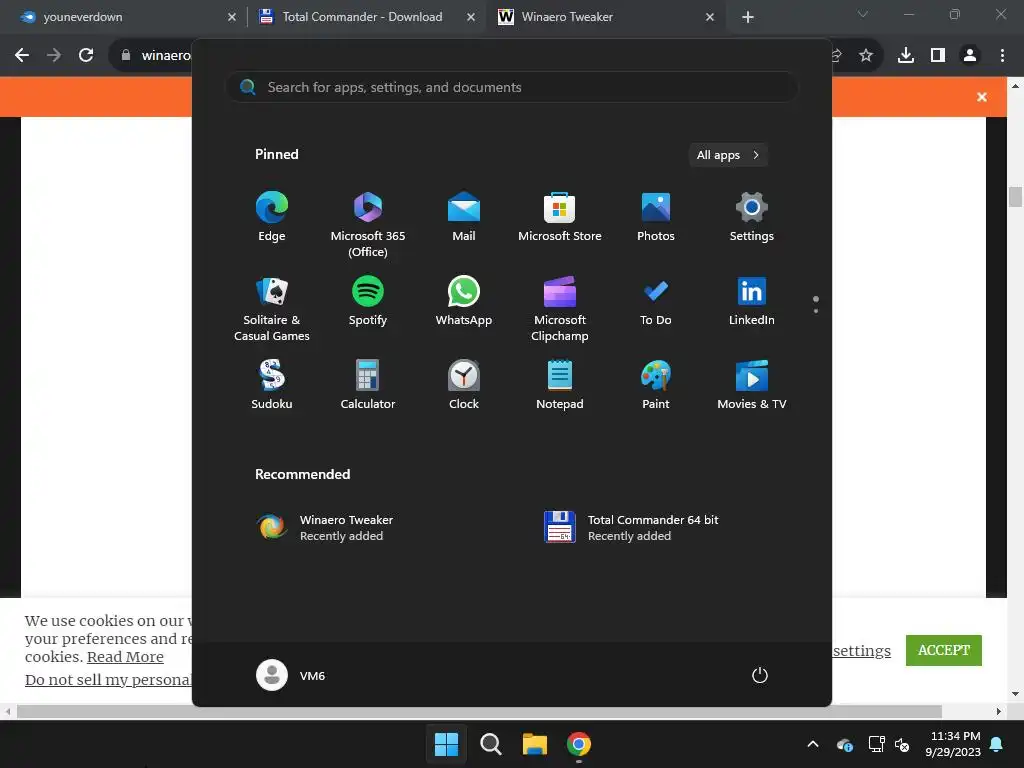The height and width of the screenshot is (768, 1024).
Task: Bookmark this page with the star
Action: [866, 55]
